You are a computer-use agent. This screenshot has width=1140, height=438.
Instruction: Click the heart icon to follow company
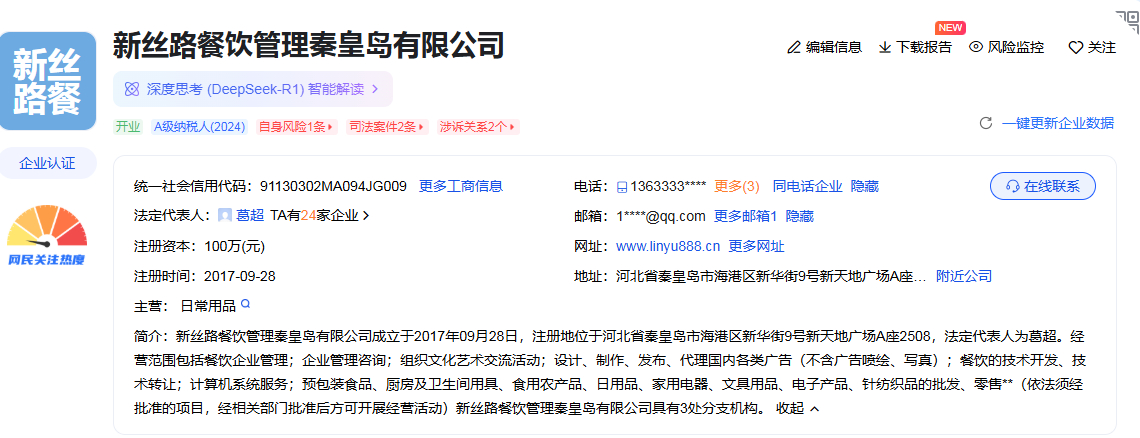pyautogui.click(x=1075, y=48)
